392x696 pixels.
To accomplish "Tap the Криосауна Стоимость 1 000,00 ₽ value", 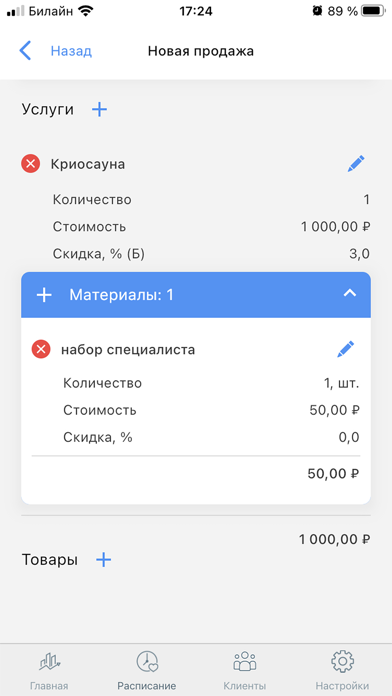I will pyautogui.click(x=335, y=227).
